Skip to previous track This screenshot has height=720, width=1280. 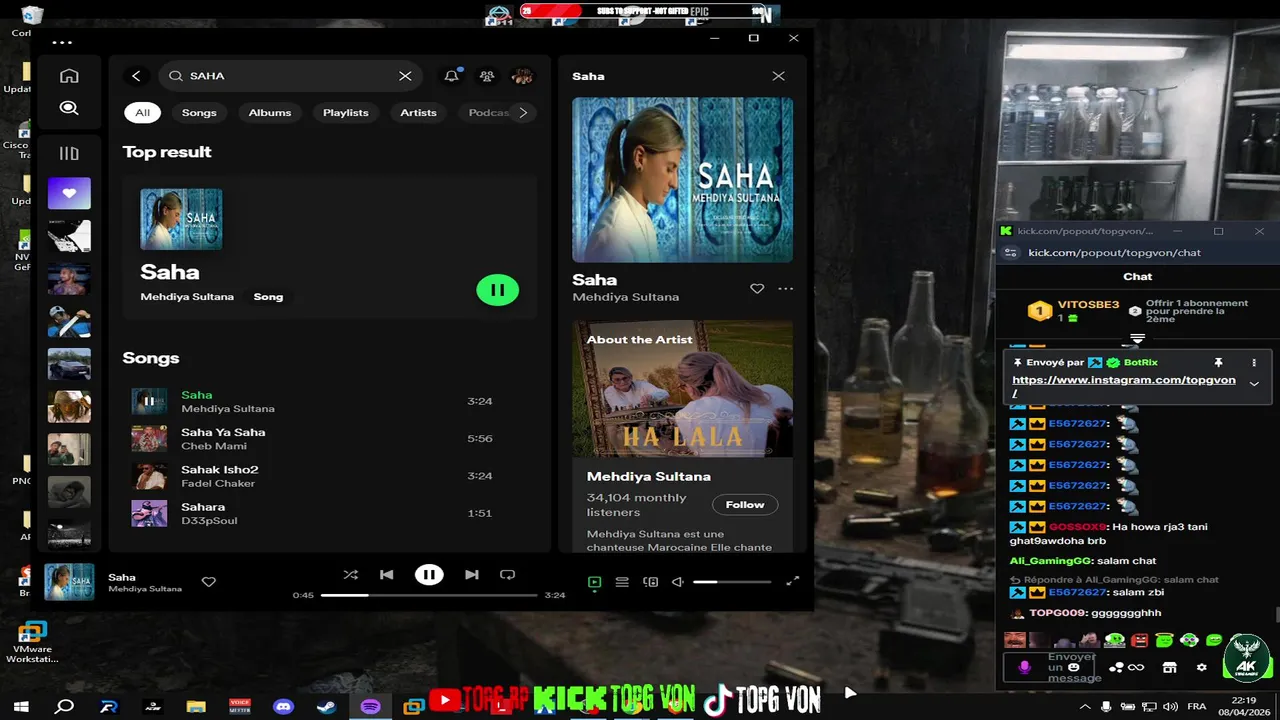386,575
